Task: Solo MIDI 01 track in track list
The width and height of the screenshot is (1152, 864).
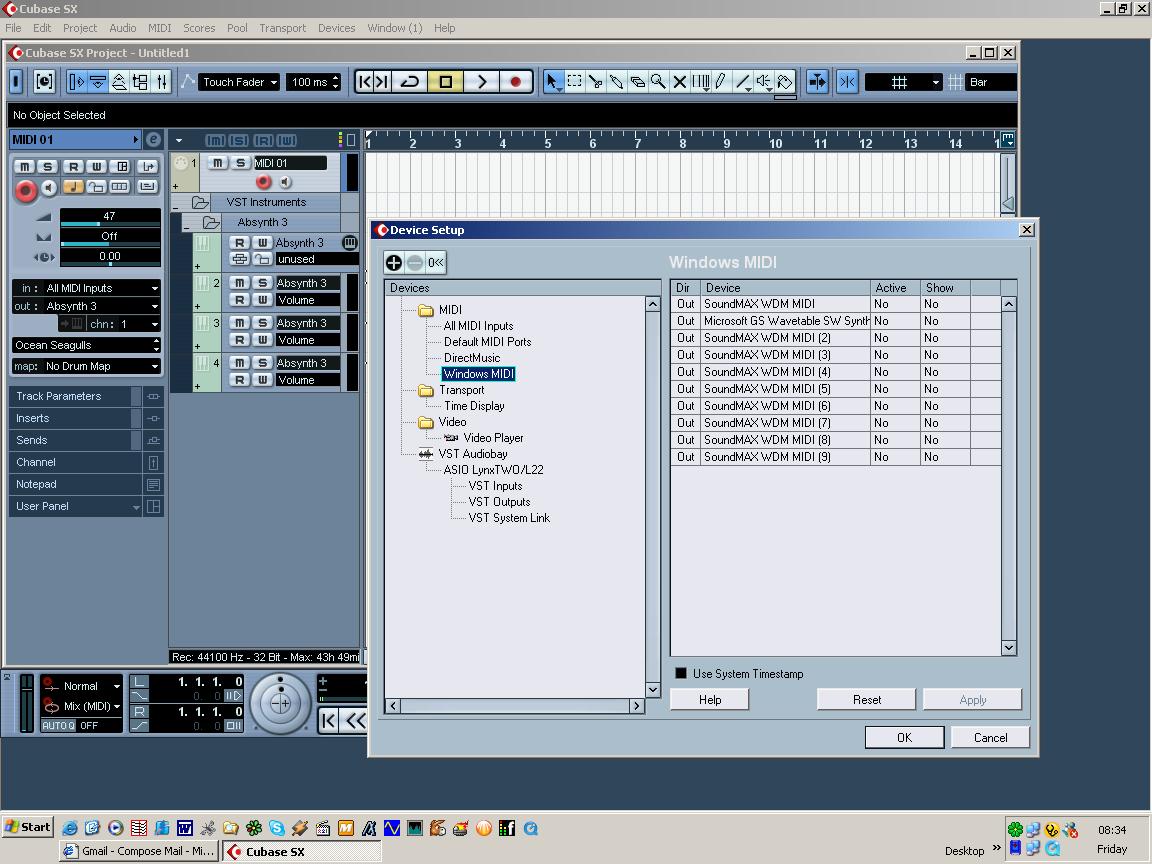Action: pos(240,163)
